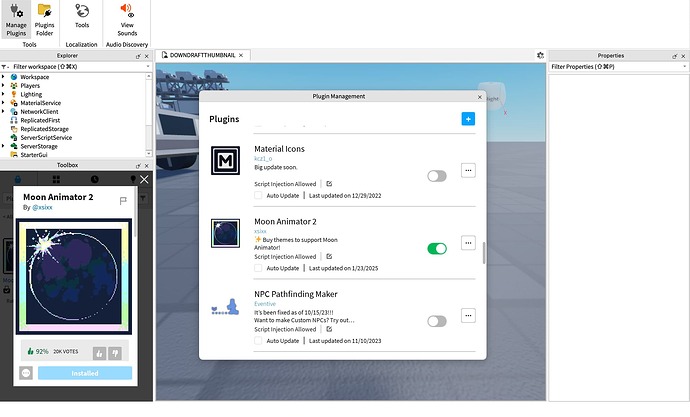690x417 pixels.
Task: Click the add plugin plus button
Action: (x=468, y=119)
